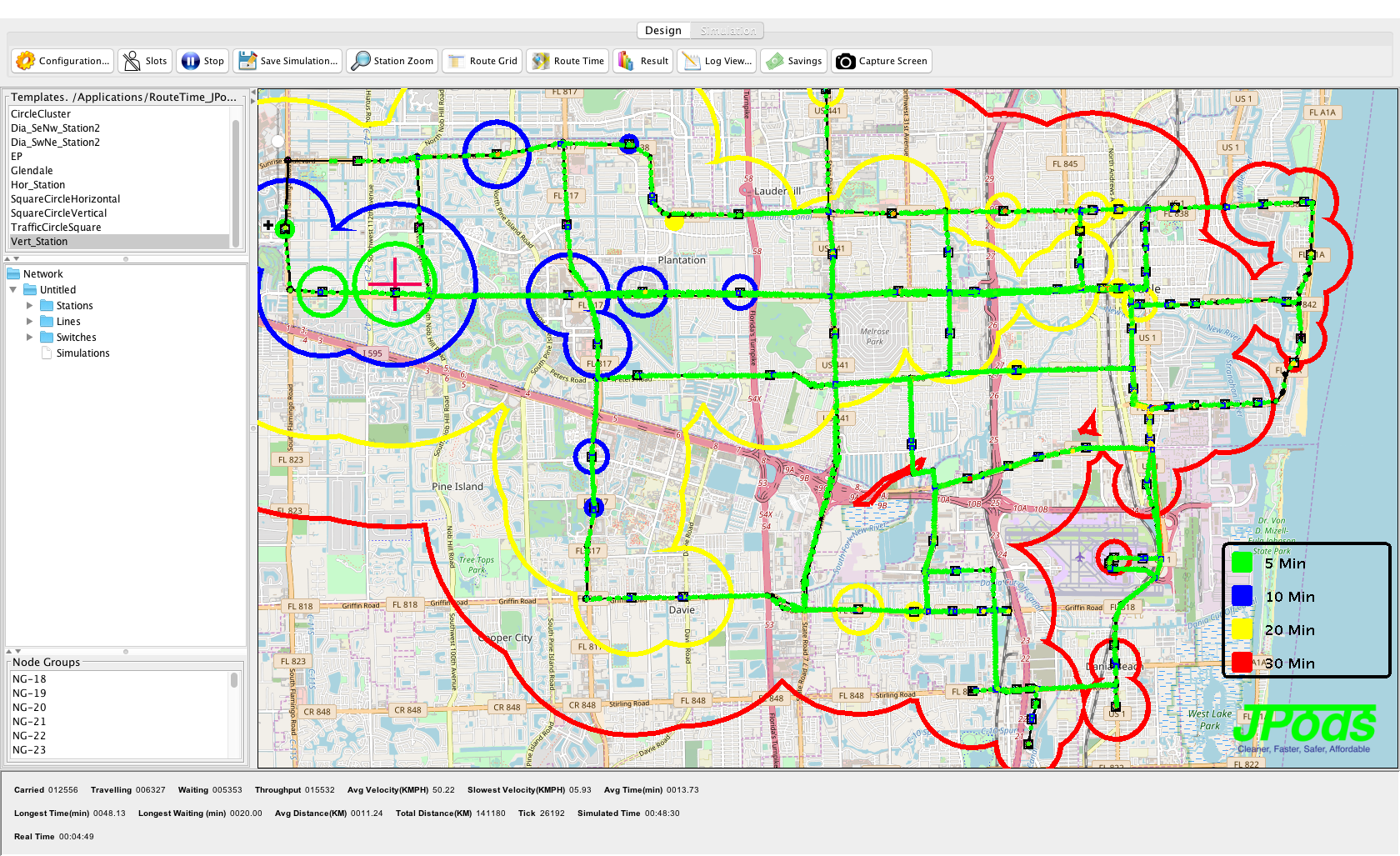The image size is (1400, 856).
Task: Open the Log View window
Action: coord(691,61)
